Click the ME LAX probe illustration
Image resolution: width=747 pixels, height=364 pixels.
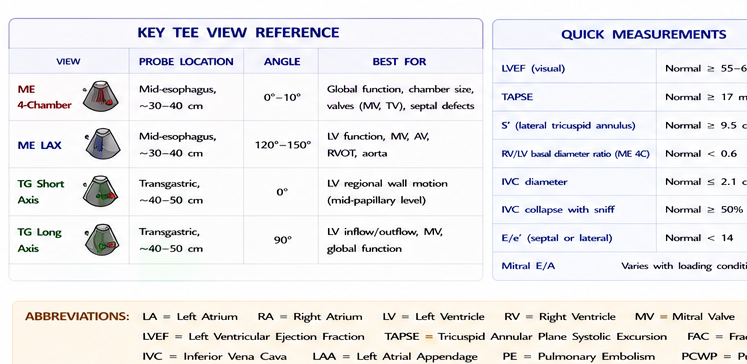102,143
